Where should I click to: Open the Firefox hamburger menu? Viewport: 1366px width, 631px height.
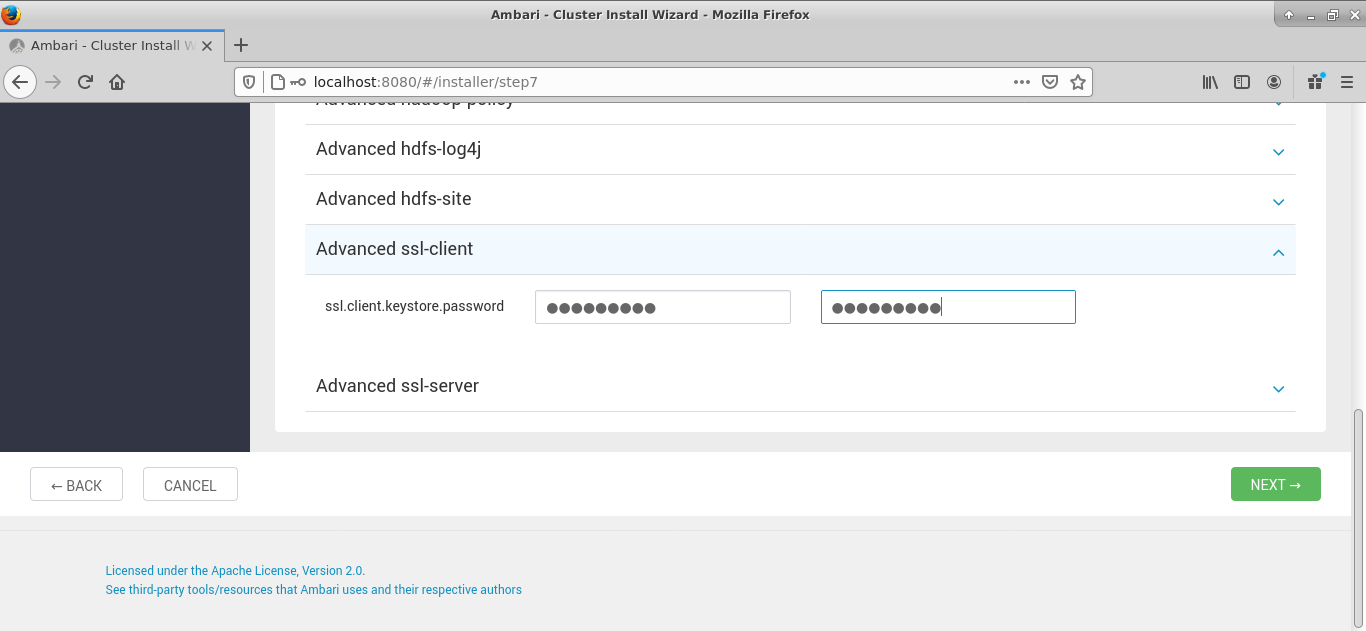click(1345, 82)
